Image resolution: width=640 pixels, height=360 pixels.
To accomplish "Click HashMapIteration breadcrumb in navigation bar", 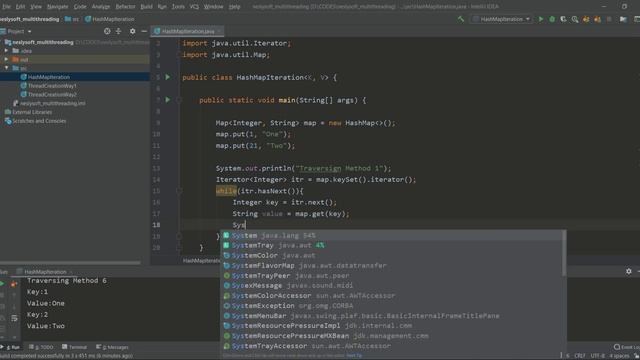I will pyautogui.click(x=109, y=19).
